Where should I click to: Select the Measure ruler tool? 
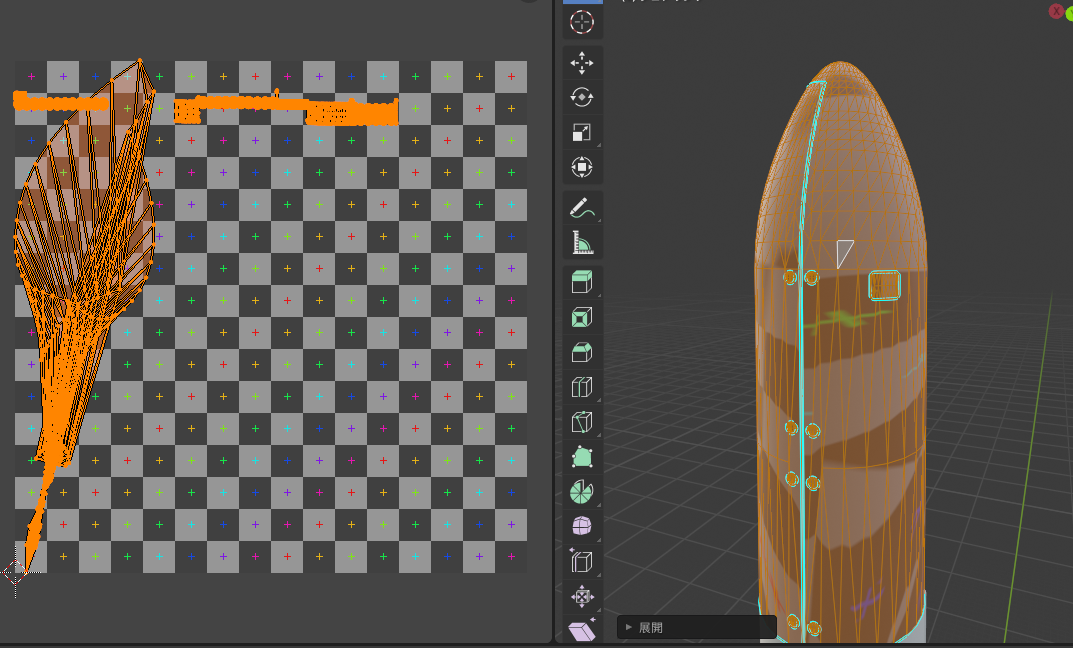[582, 242]
